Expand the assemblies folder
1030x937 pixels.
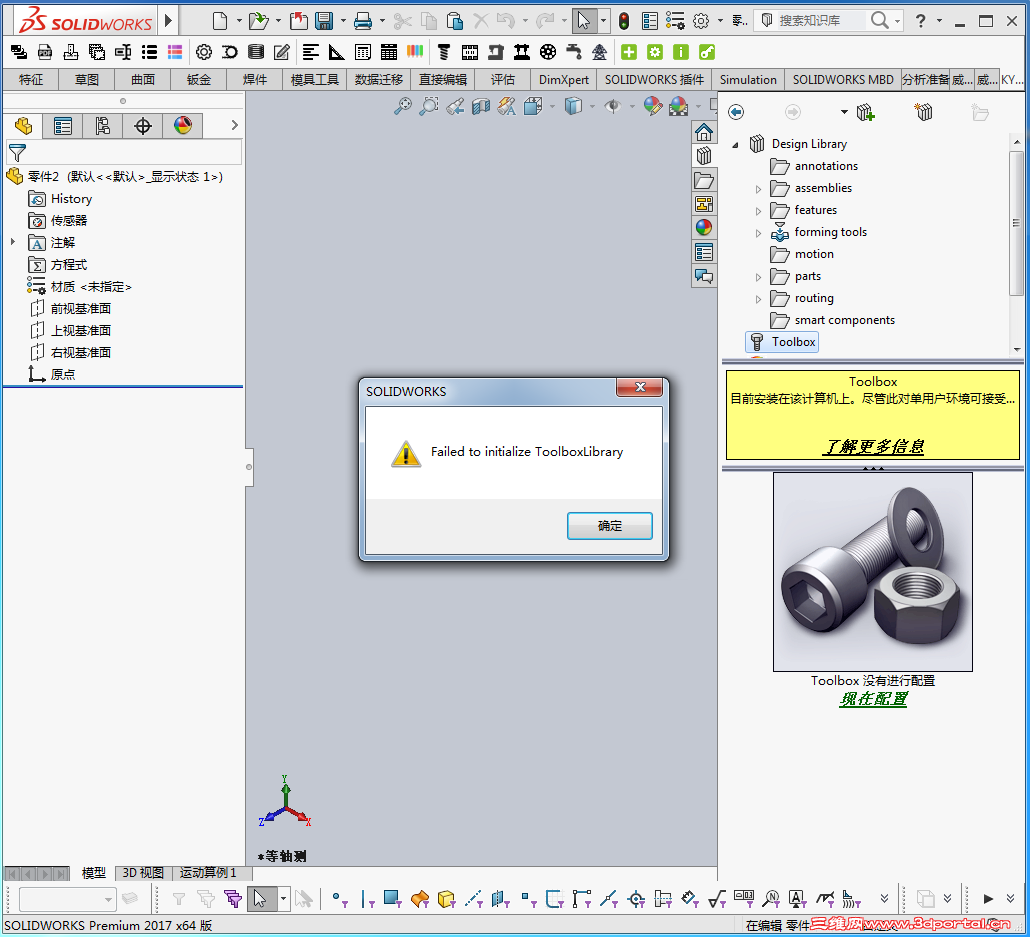click(x=758, y=189)
